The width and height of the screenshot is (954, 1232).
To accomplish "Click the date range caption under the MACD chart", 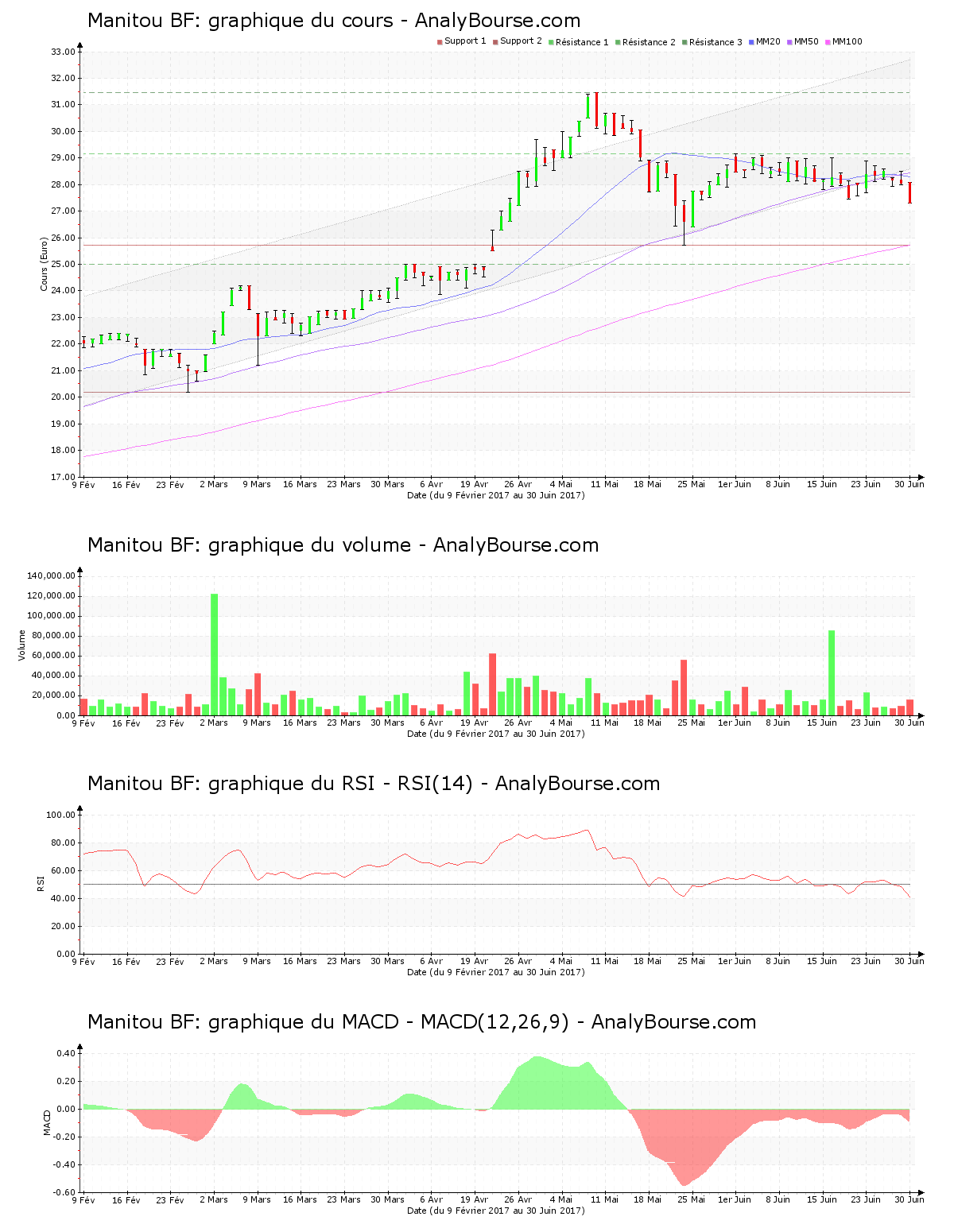I will pyautogui.click(x=496, y=1211).
